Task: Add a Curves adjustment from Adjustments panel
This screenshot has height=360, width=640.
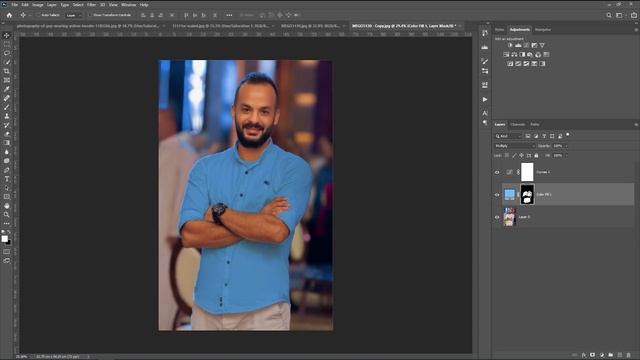Action: (526, 45)
